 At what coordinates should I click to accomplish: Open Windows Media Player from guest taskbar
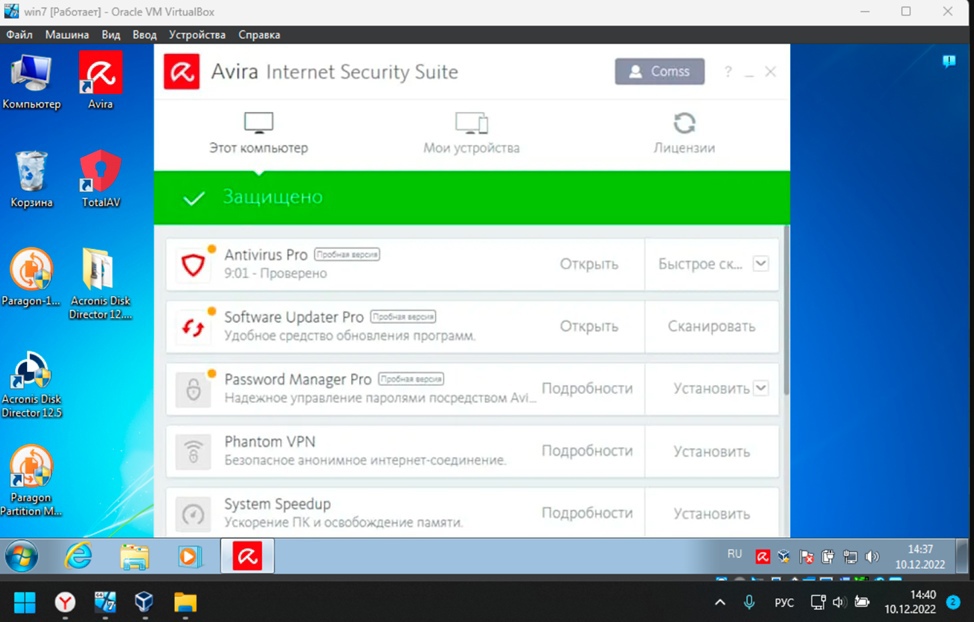pos(189,556)
